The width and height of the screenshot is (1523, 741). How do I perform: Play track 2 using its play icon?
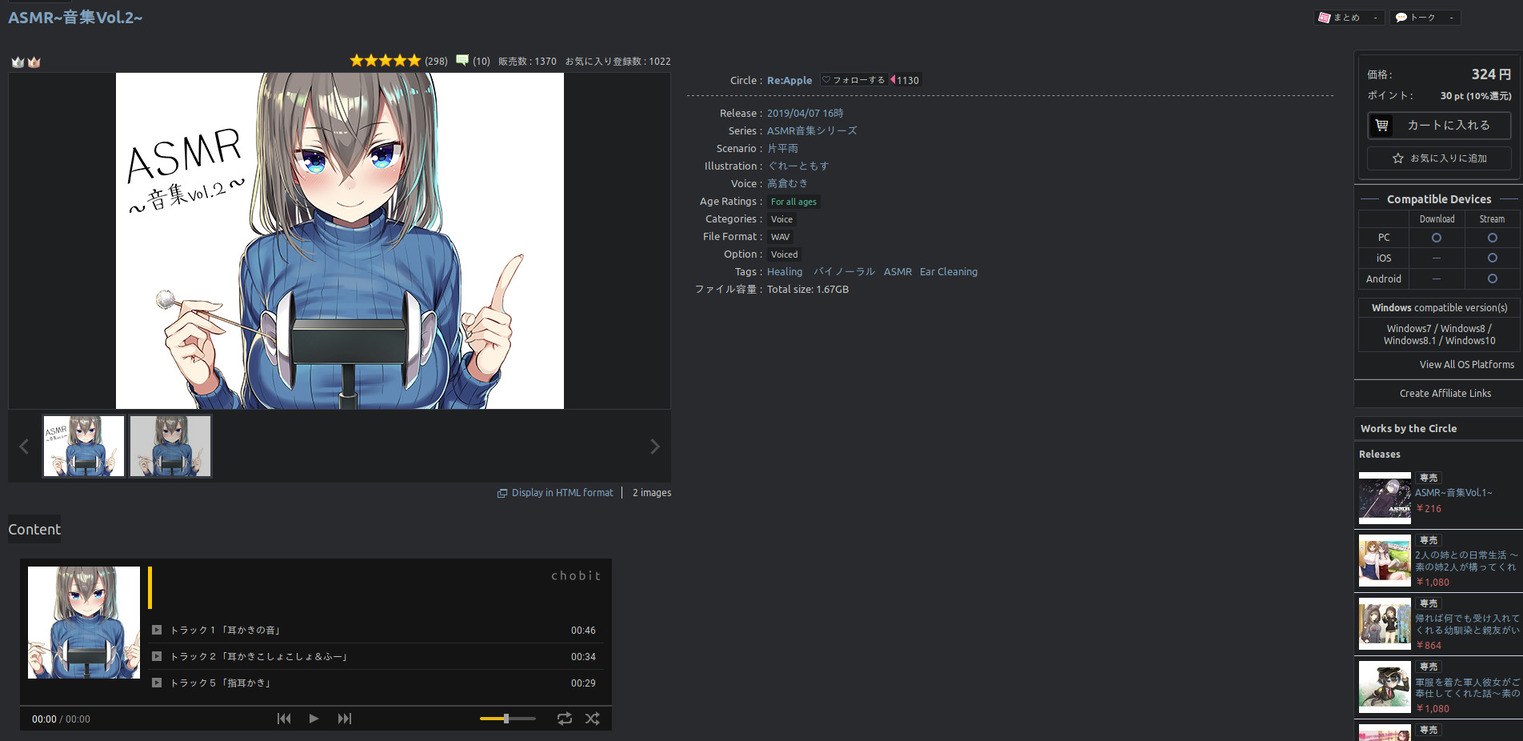point(157,656)
